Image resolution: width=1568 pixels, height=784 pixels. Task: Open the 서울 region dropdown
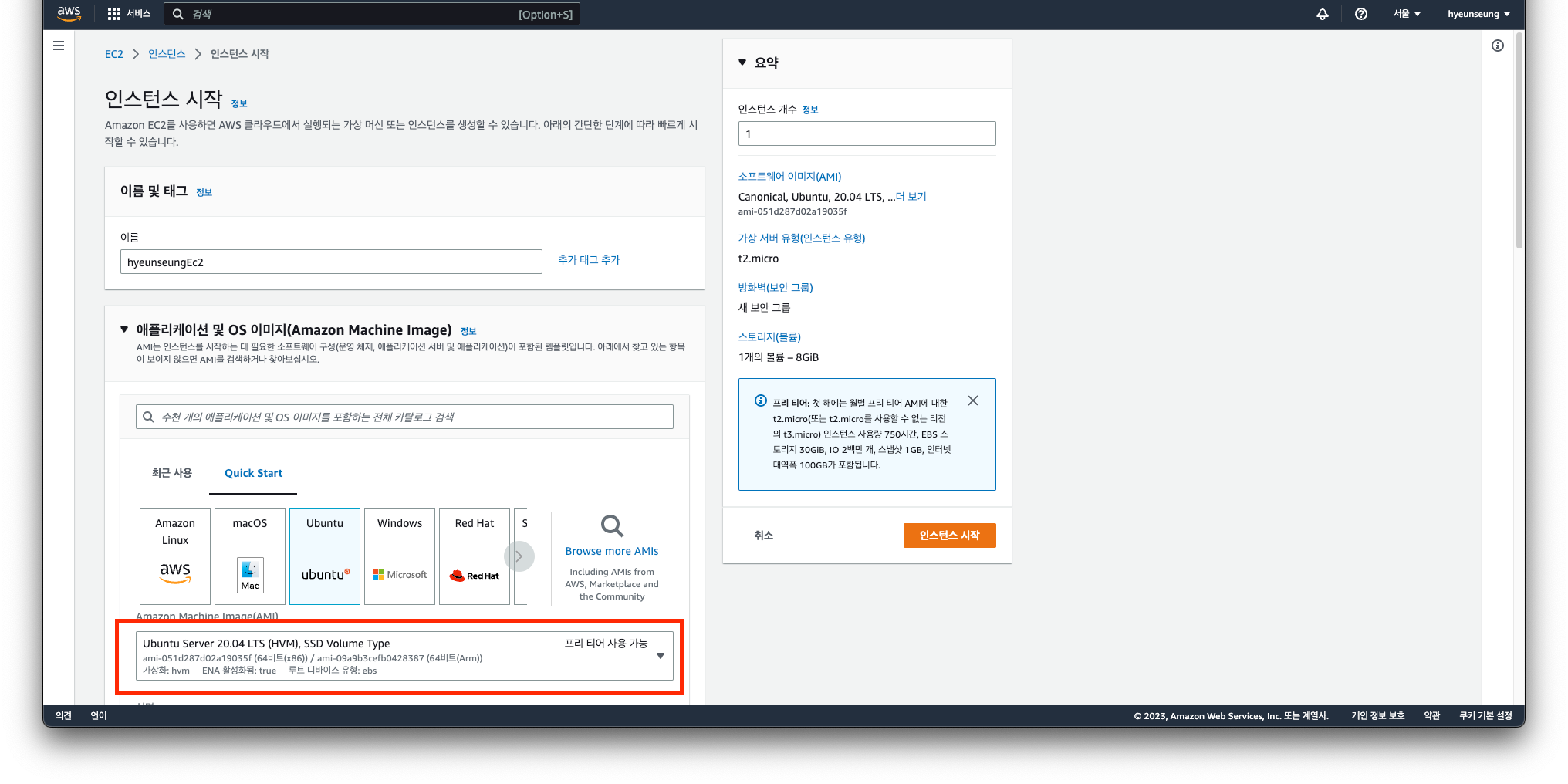1407,14
